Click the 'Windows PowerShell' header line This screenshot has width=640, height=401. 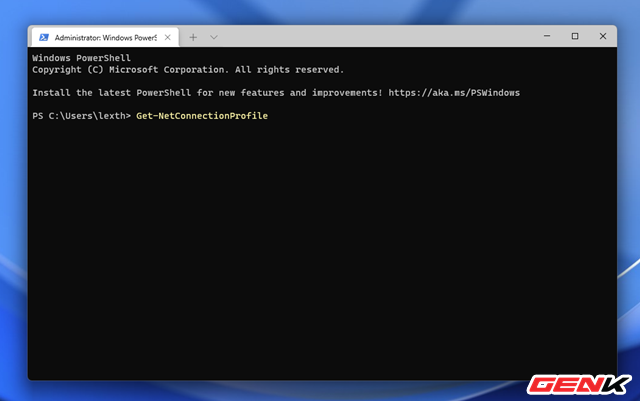pos(82,58)
